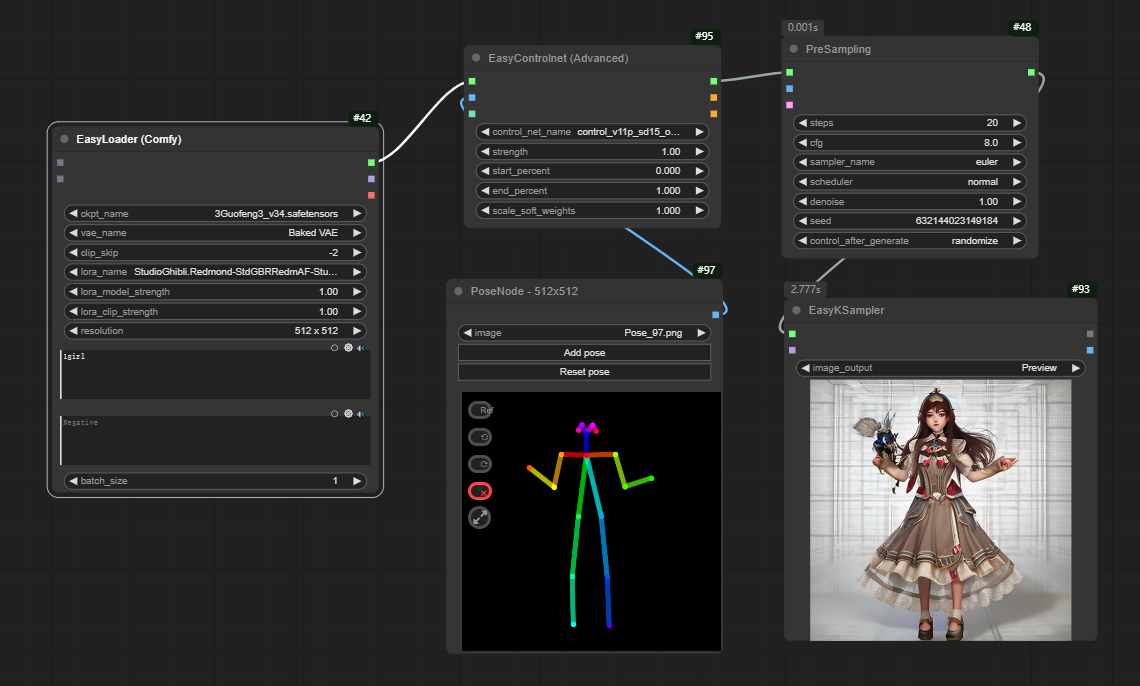This screenshot has height=686, width=1140.
Task: Toggle the circle above the 1girl prompt
Action: pos(335,348)
